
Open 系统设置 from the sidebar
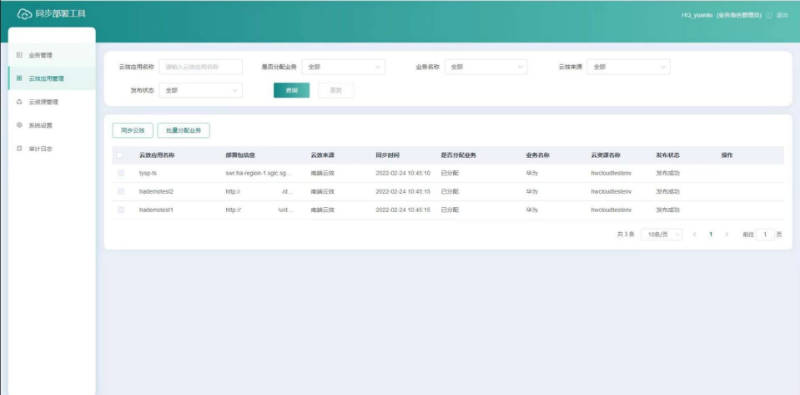point(52,125)
